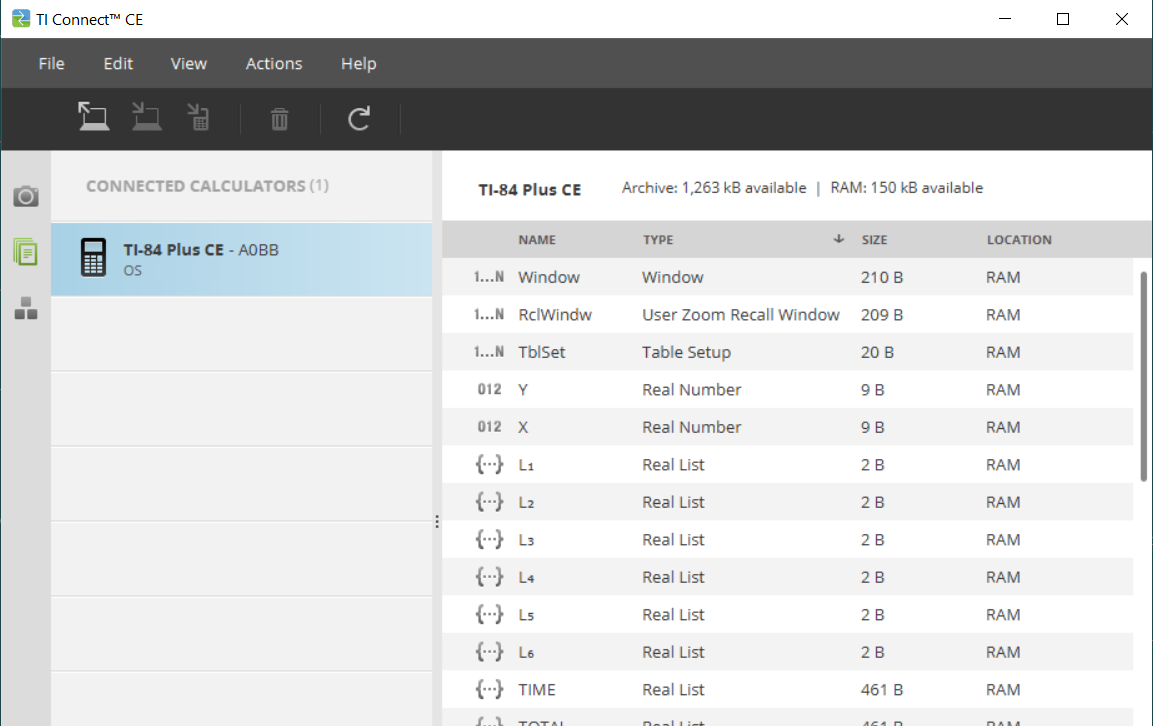Click the panel divider handle dots
1153x726 pixels.
coord(437,522)
